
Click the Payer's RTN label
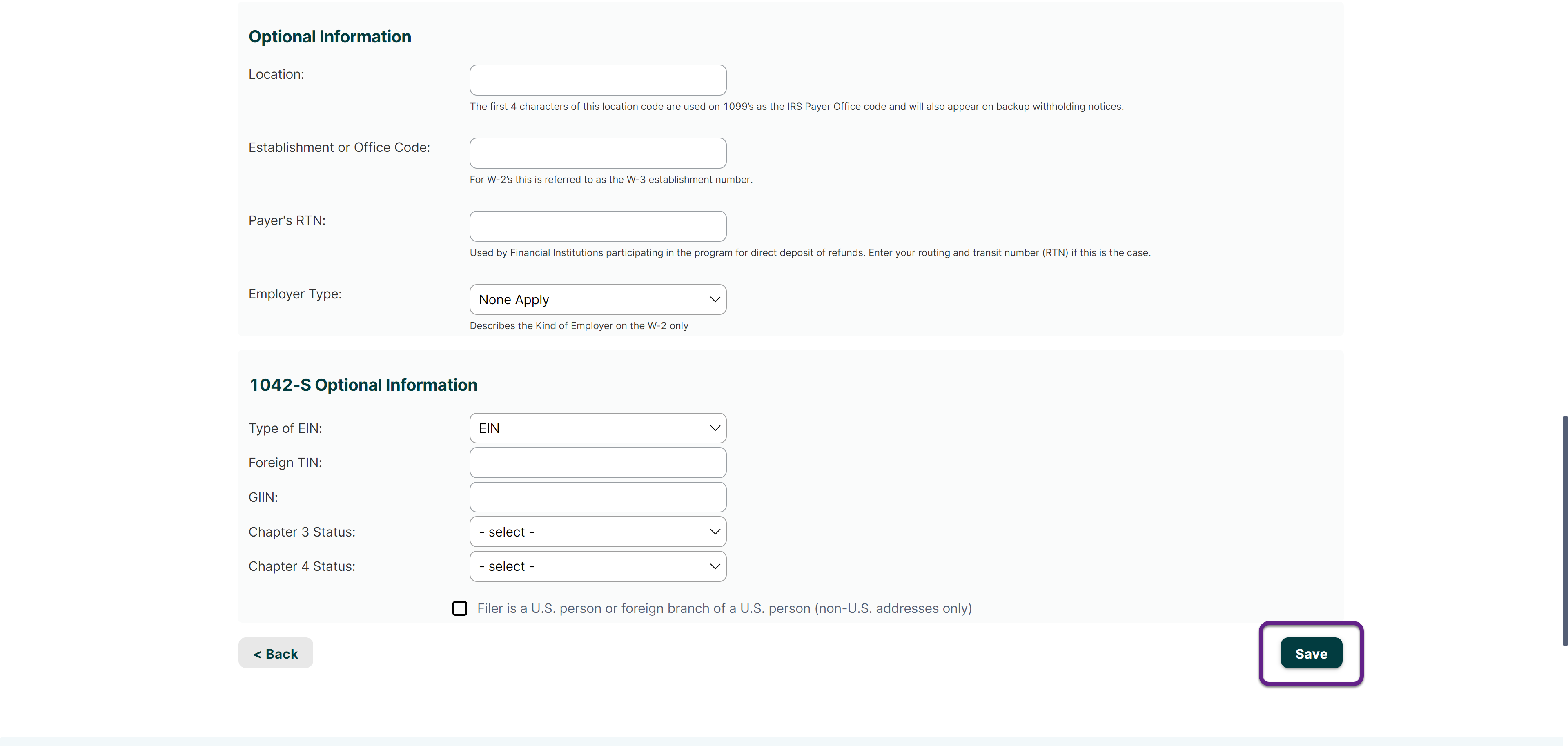click(287, 220)
